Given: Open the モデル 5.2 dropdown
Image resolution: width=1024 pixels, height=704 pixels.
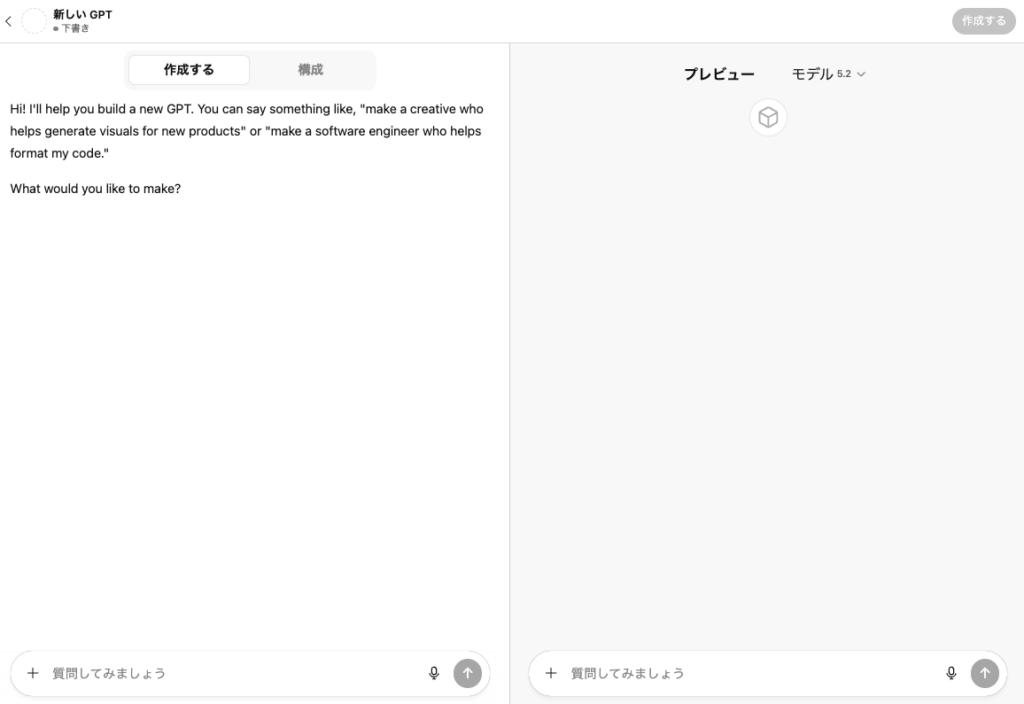Looking at the screenshot, I should tap(828, 74).
